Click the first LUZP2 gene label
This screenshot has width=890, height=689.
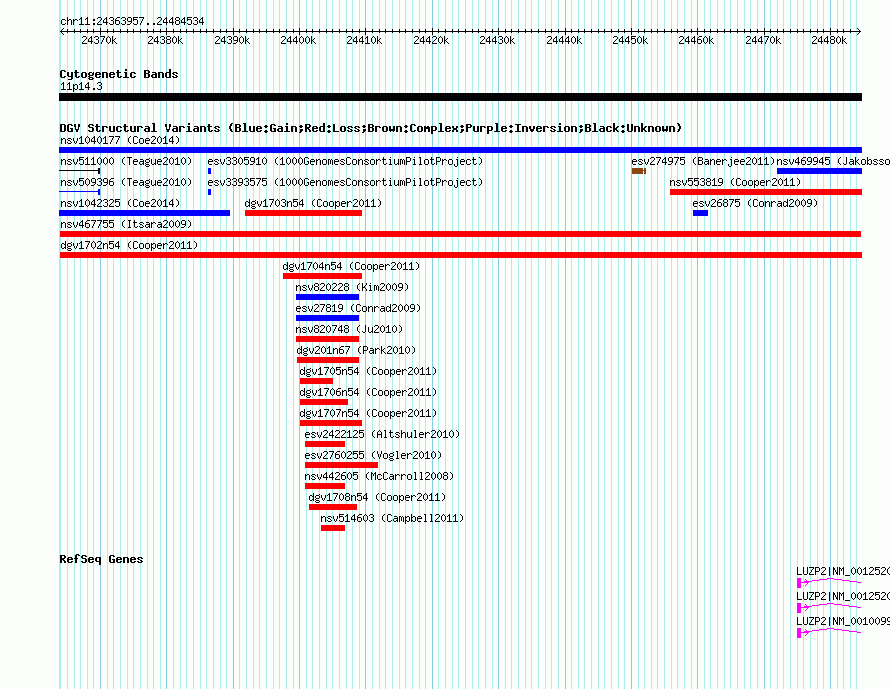coord(842,572)
